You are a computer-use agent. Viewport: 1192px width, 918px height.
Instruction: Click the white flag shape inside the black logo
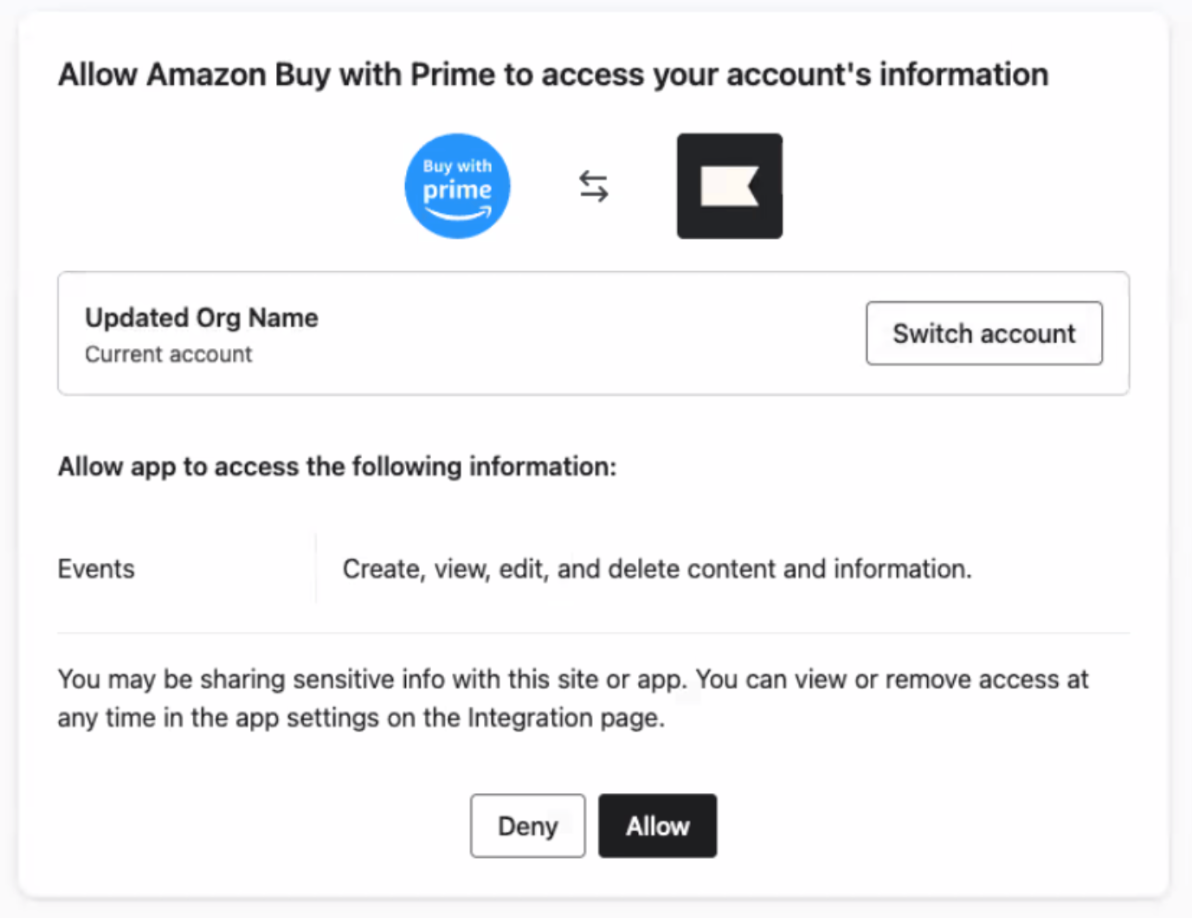pos(728,187)
